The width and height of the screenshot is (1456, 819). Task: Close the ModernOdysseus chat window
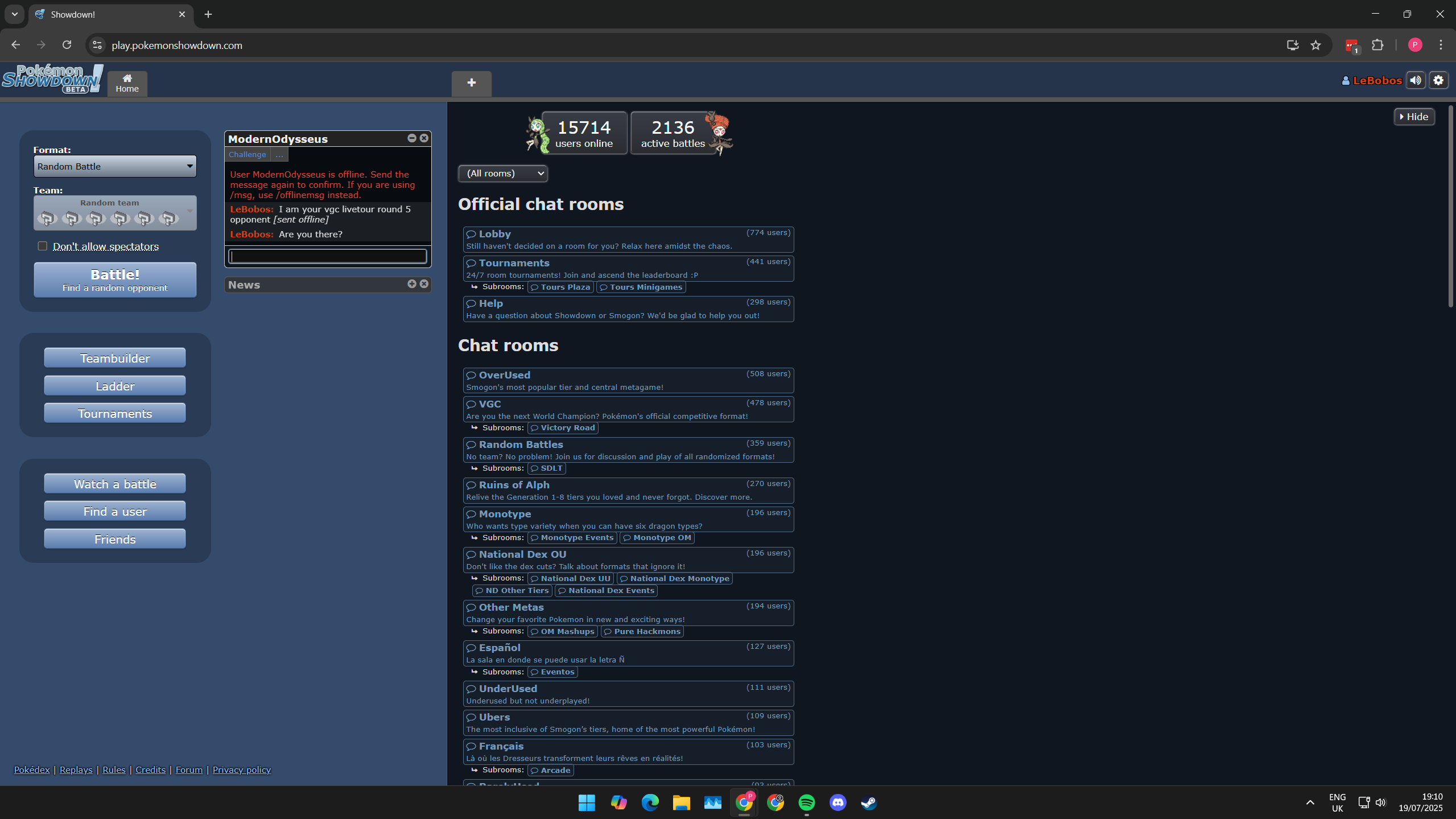[x=424, y=138]
